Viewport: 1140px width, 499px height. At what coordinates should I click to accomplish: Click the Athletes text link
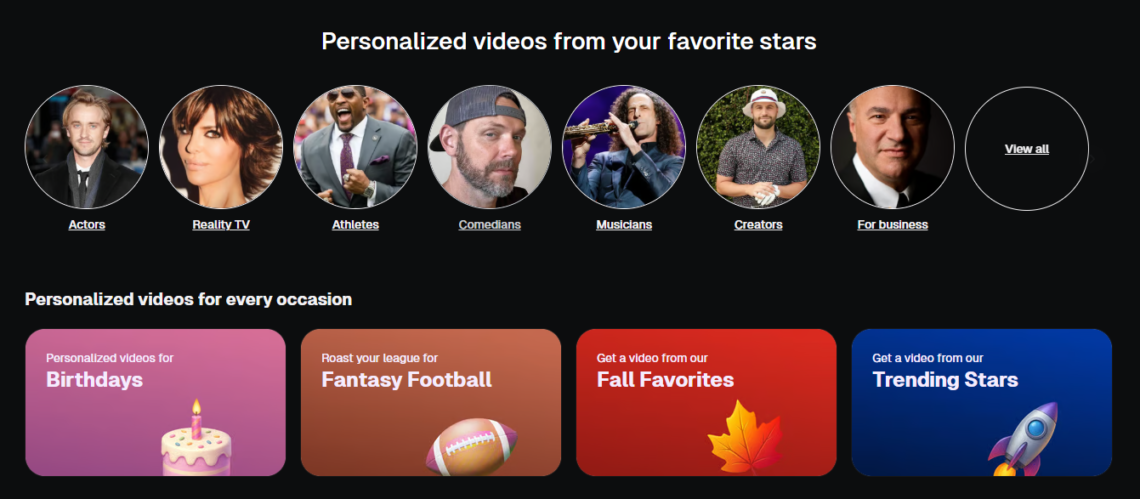pos(355,225)
